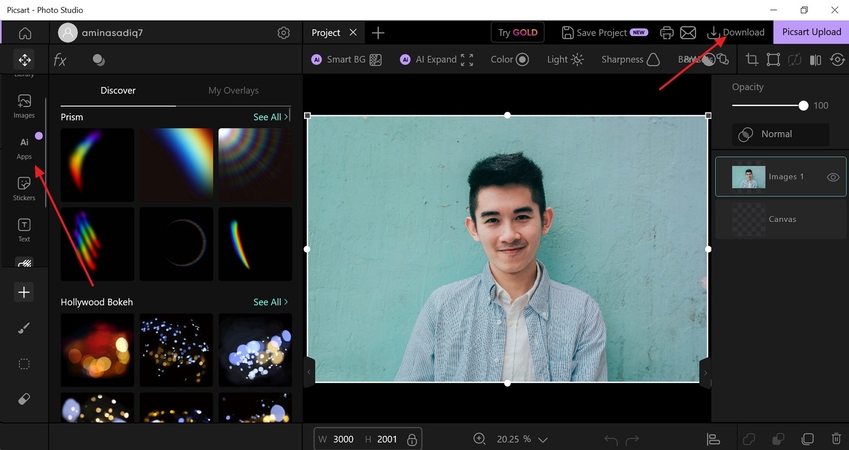This screenshot has width=849, height=450.
Task: Select the Images 1 layer thumbnail
Action: point(748,177)
